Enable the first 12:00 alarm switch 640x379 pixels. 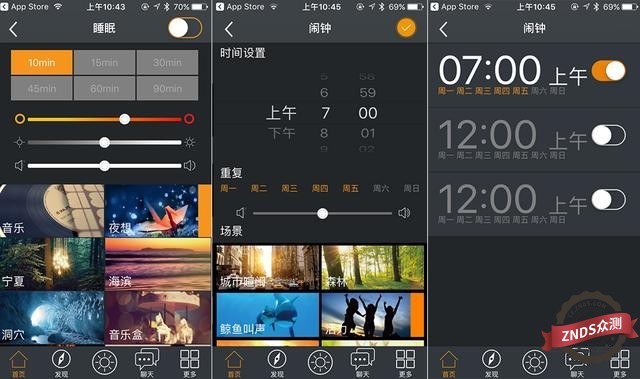point(608,135)
